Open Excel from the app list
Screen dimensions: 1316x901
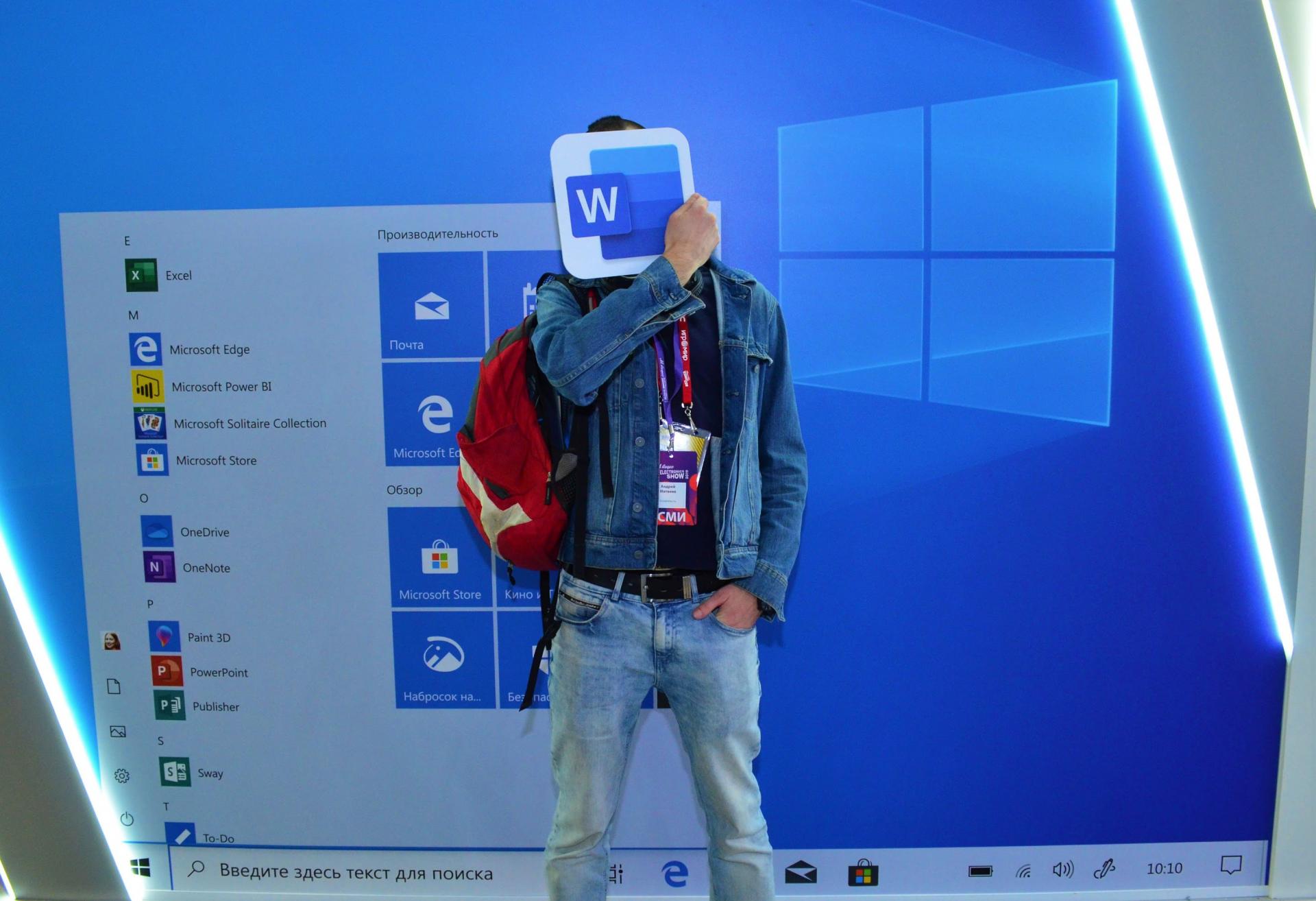(x=159, y=275)
